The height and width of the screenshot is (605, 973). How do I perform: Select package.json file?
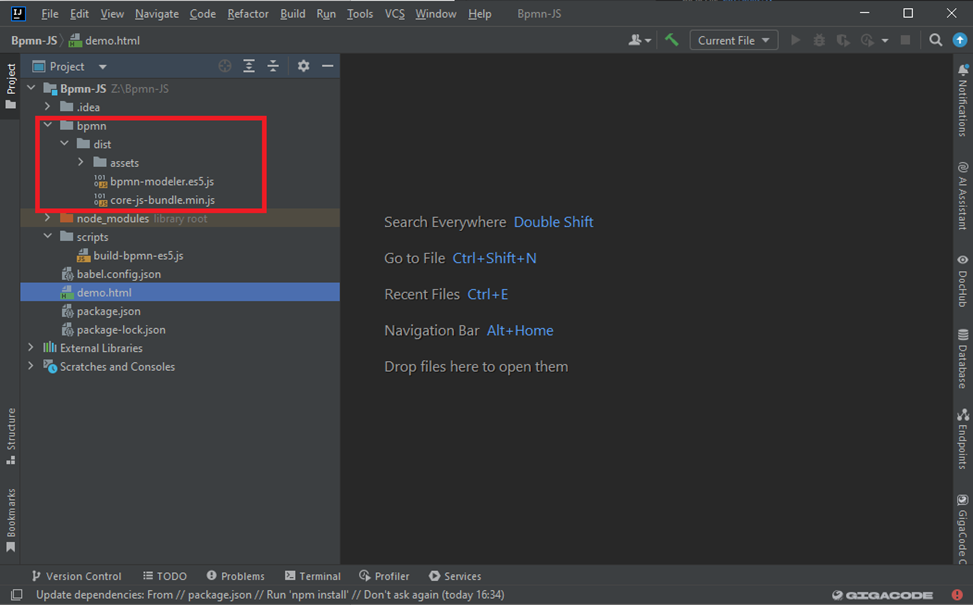[x=109, y=311]
